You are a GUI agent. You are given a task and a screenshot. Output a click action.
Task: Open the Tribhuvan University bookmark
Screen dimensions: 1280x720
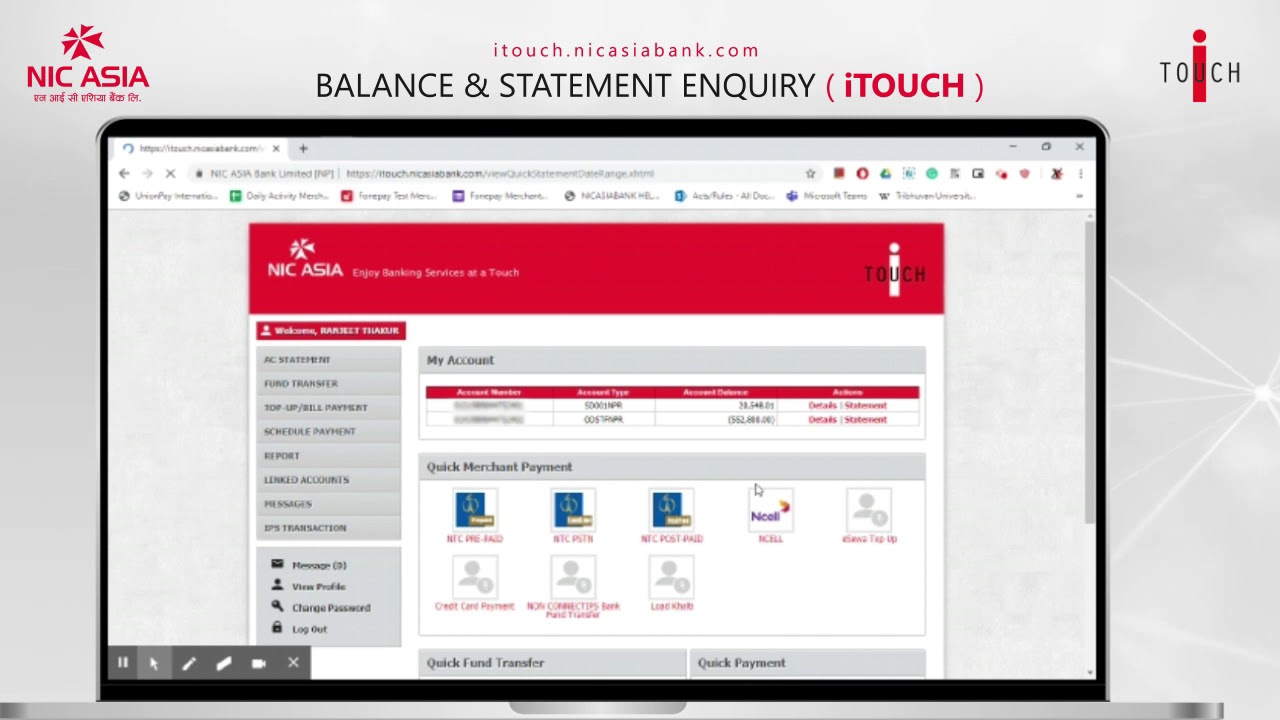[x=927, y=196]
